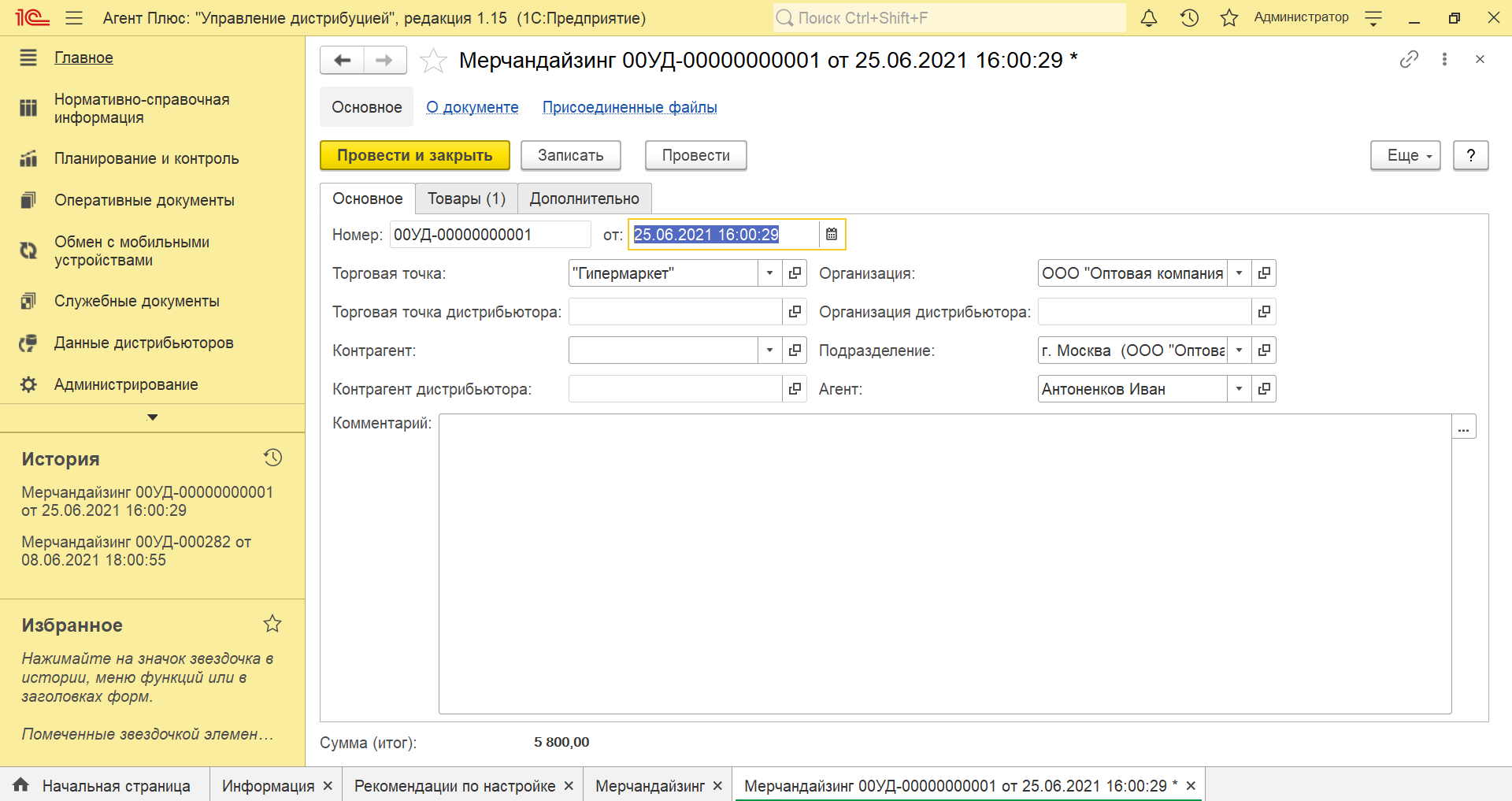Open Агент record with open icon
Screen dimensions: 1512x801
[x=1264, y=388]
